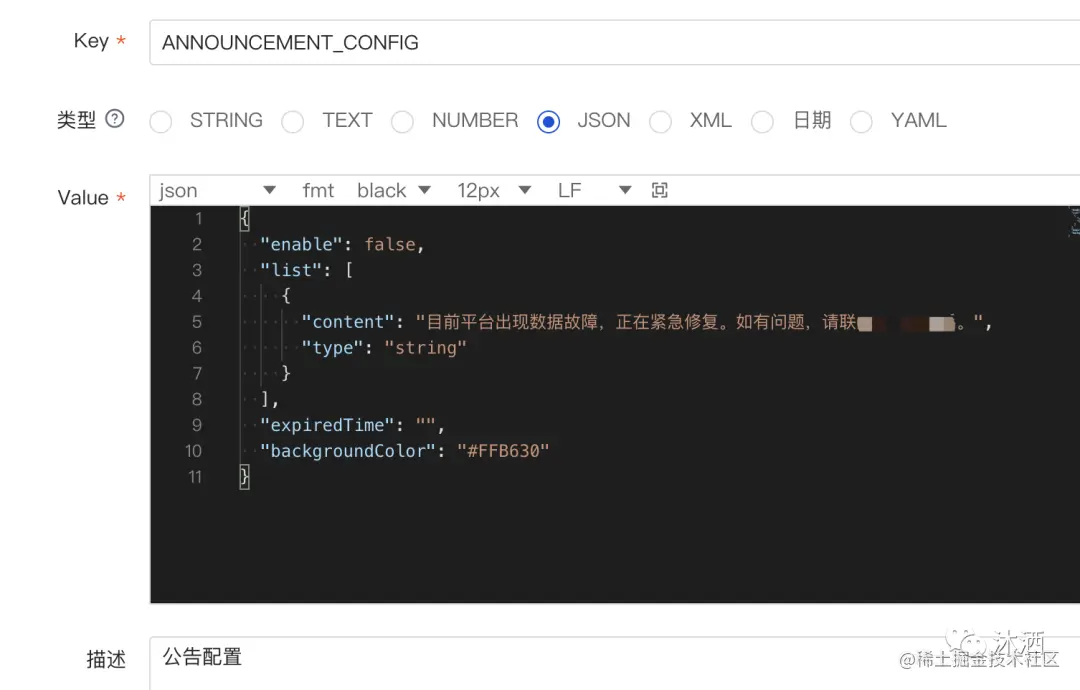Click the "backgroundColor" key on line 10
The image size is (1080, 690).
[348, 451]
